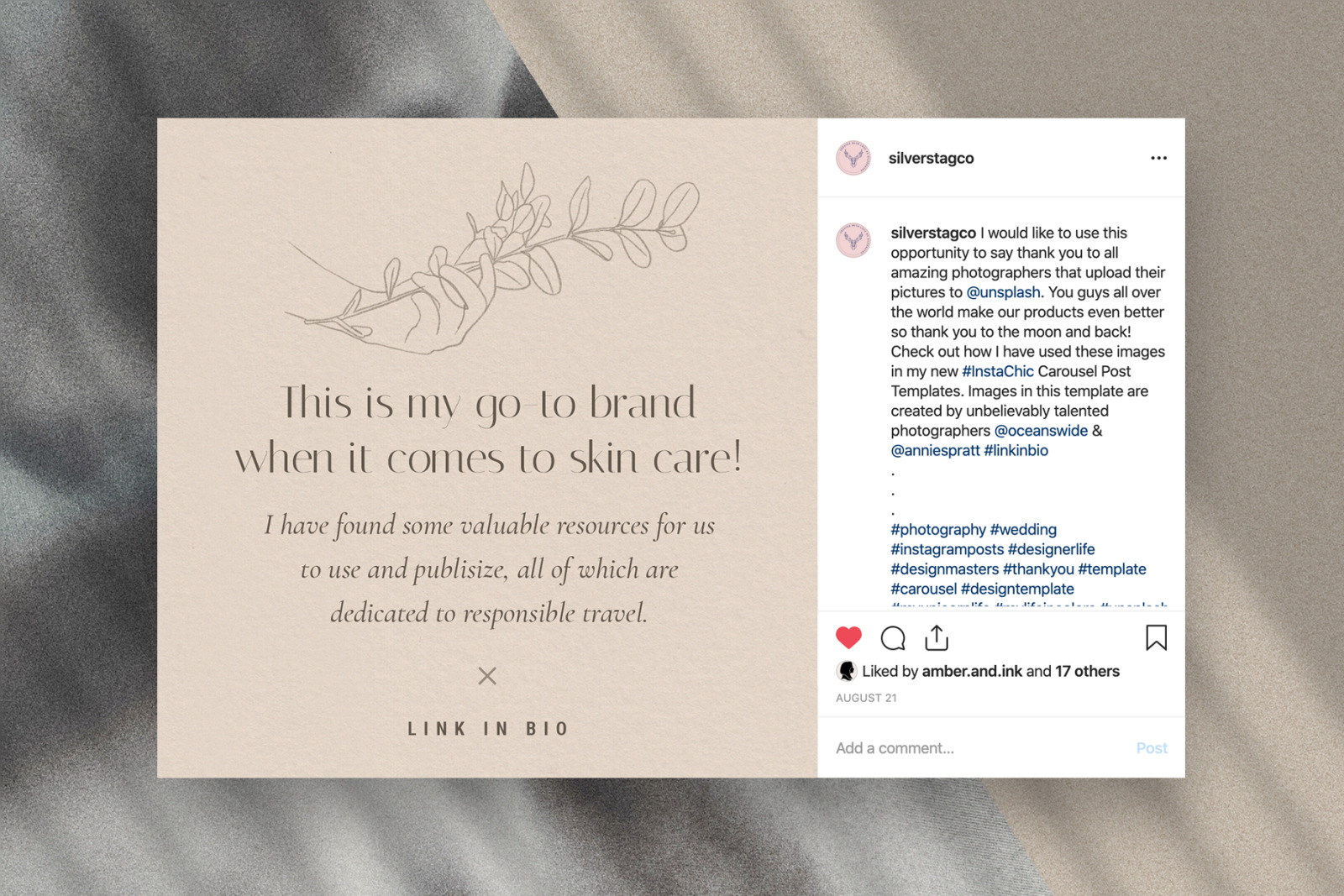Screen dimensions: 1344x896
Task: Open the silverstagco username in header
Action: click(931, 158)
